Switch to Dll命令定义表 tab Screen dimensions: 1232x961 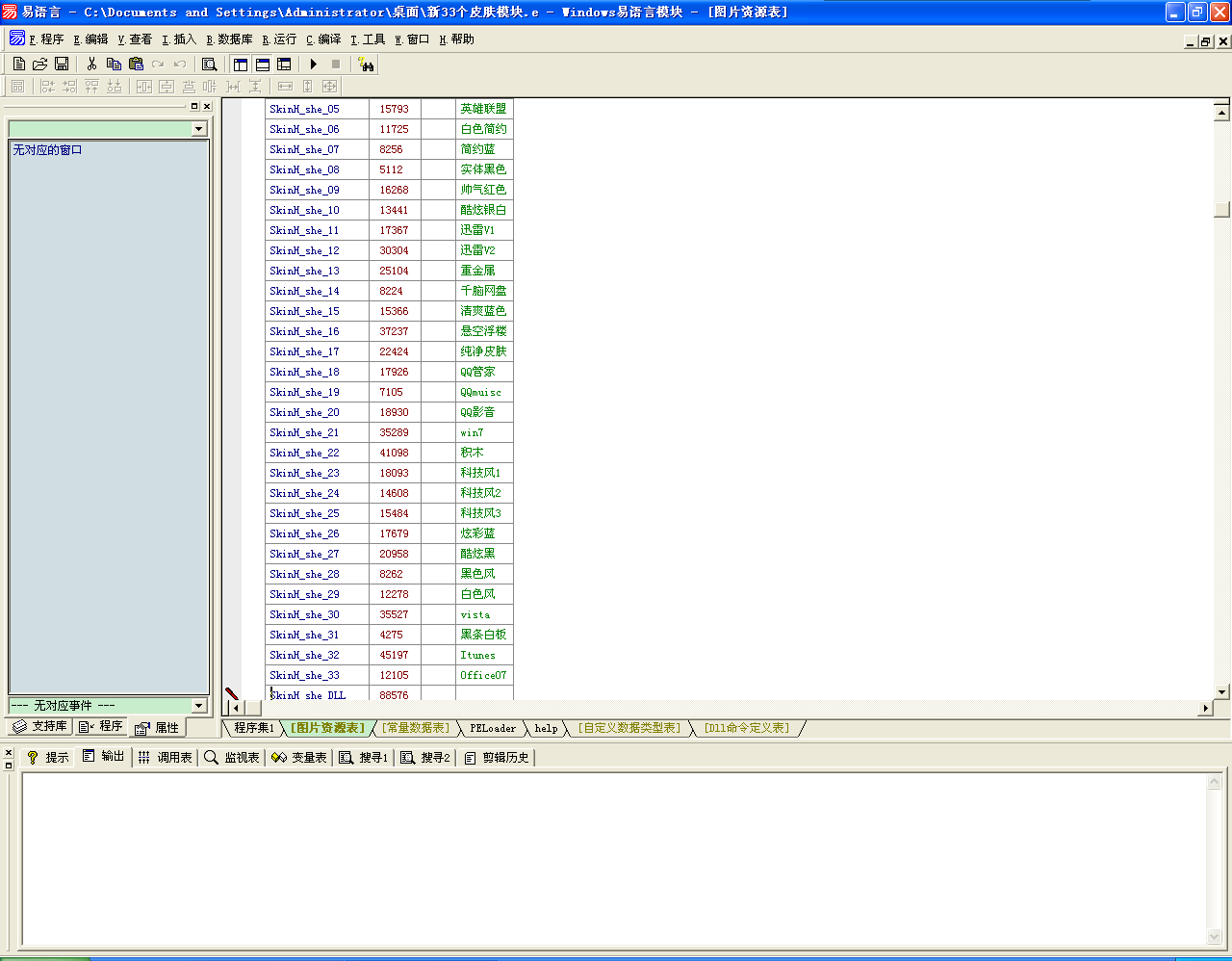click(x=747, y=728)
